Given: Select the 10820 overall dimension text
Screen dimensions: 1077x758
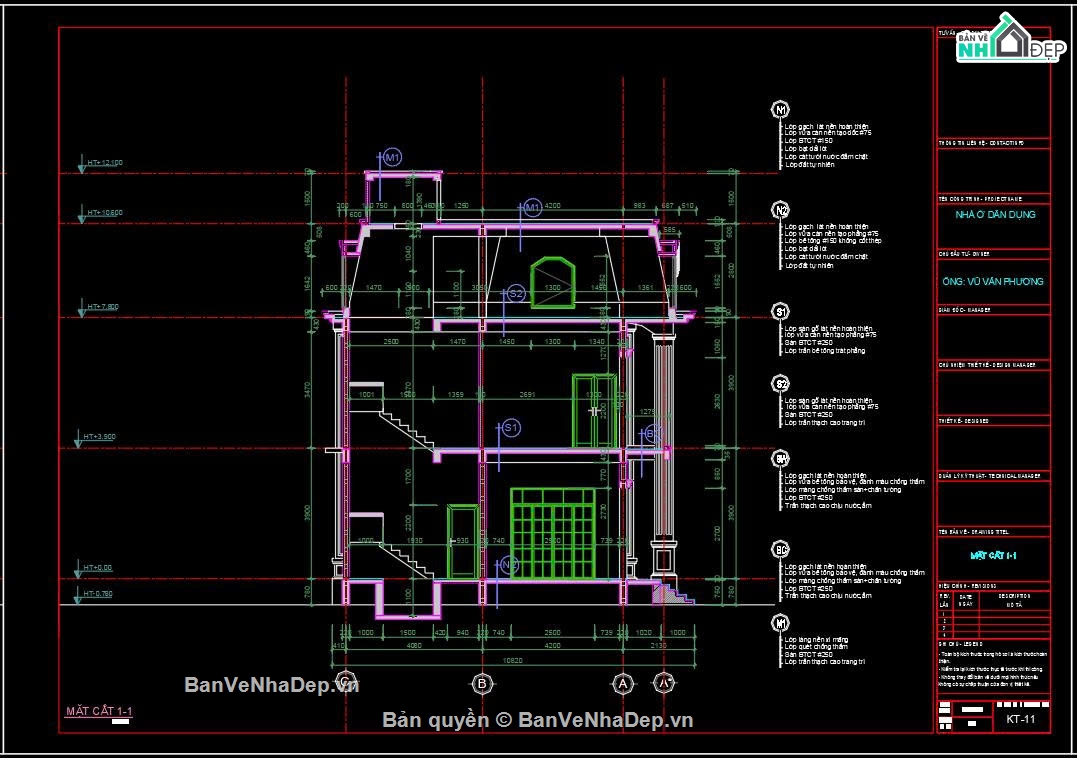Looking at the screenshot, I should pos(512,661).
